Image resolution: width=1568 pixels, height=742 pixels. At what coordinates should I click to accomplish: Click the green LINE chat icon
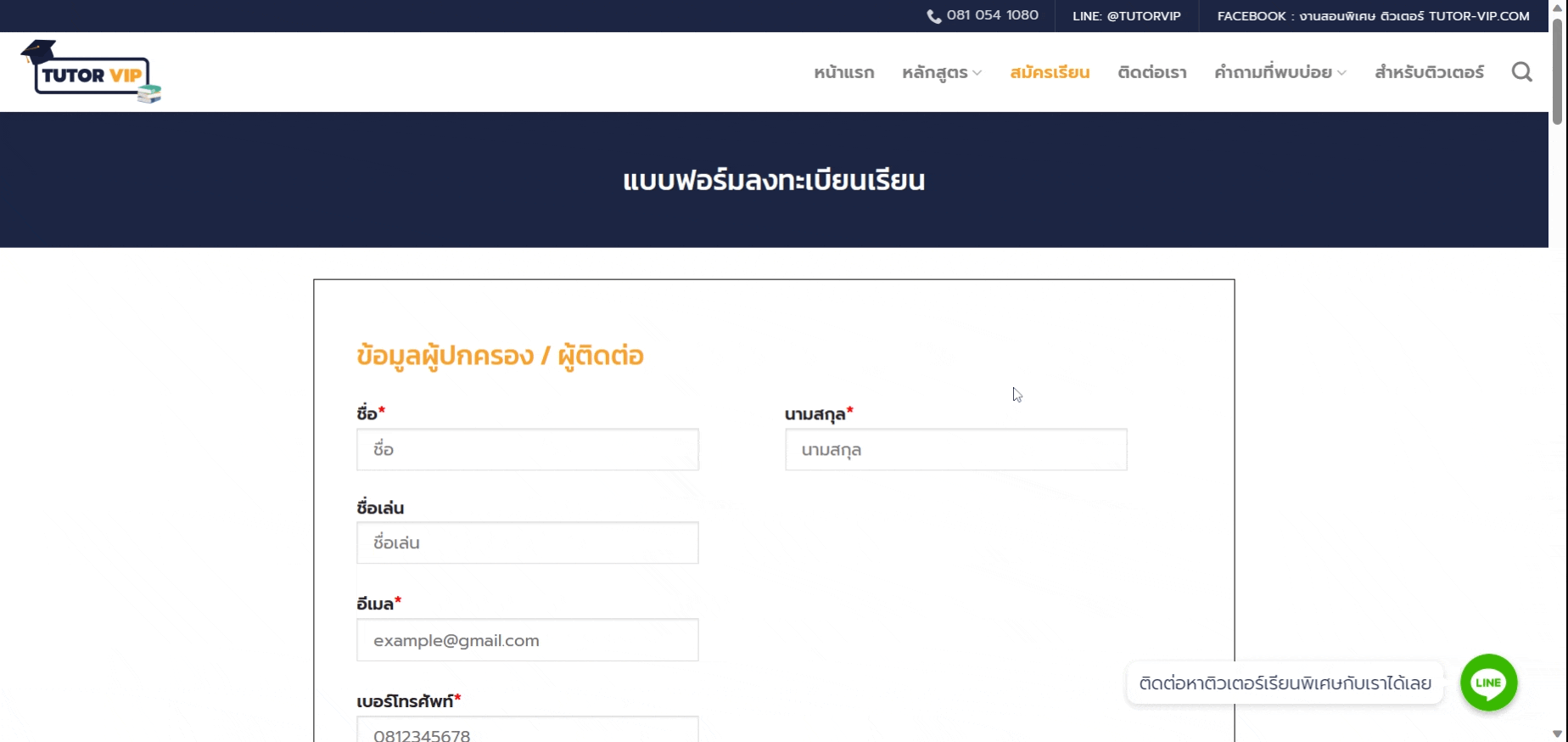[x=1488, y=683]
